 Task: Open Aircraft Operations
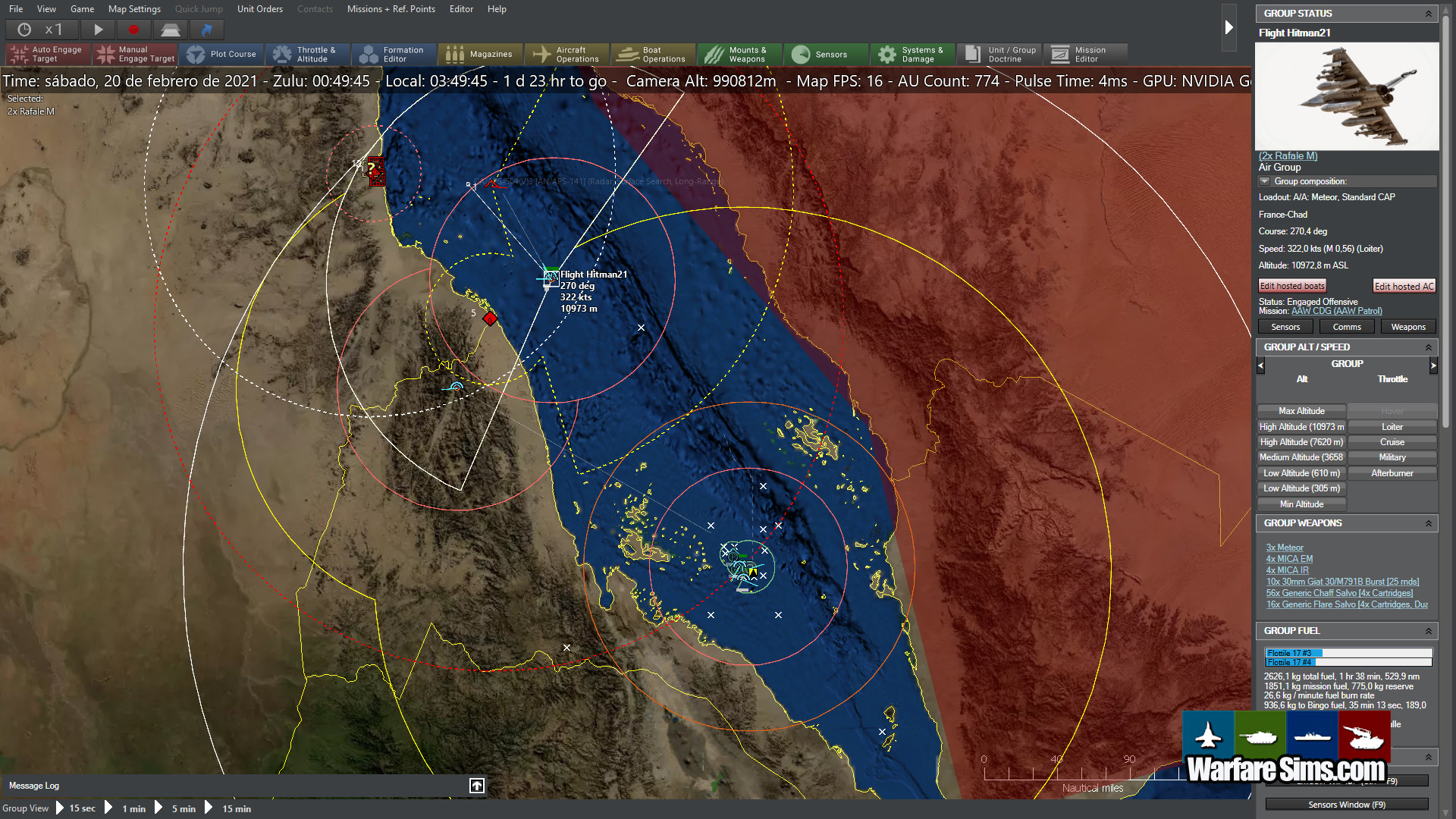pos(566,54)
